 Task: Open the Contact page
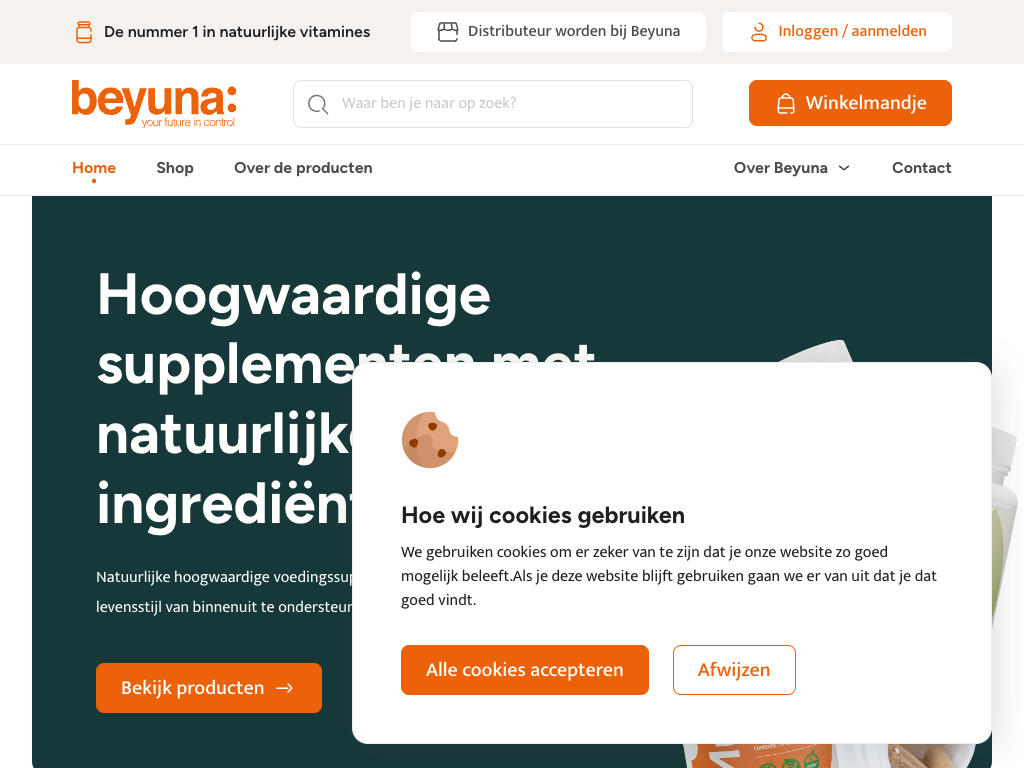921,168
